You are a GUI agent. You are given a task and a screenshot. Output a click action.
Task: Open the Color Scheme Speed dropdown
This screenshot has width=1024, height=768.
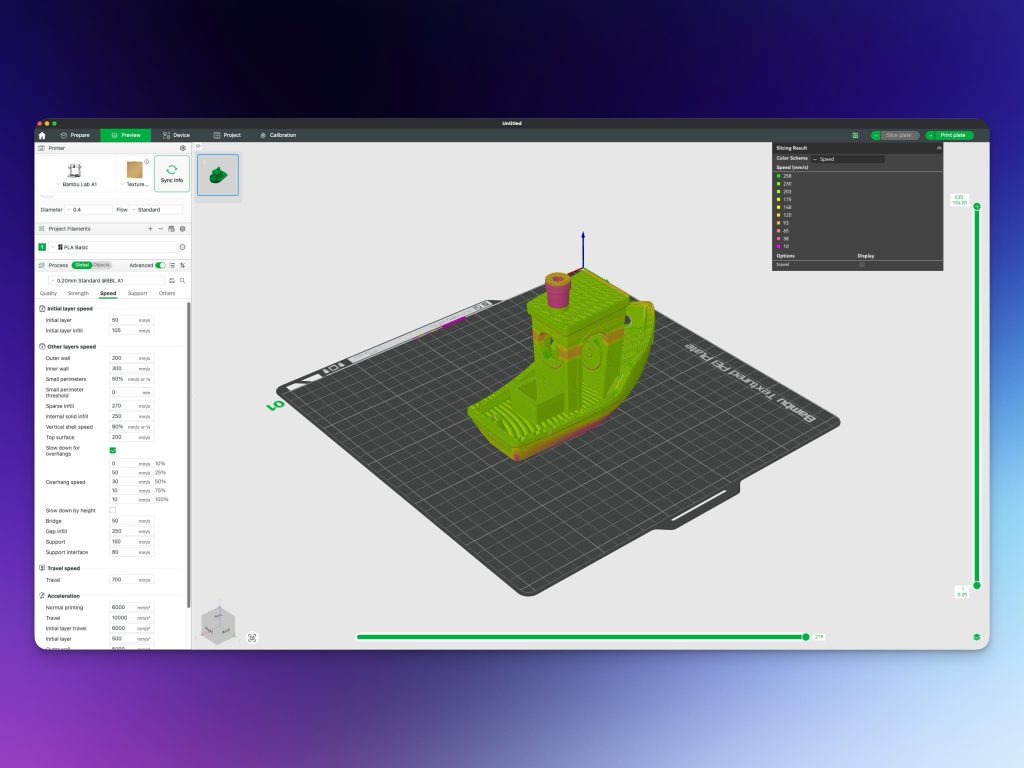coord(848,159)
